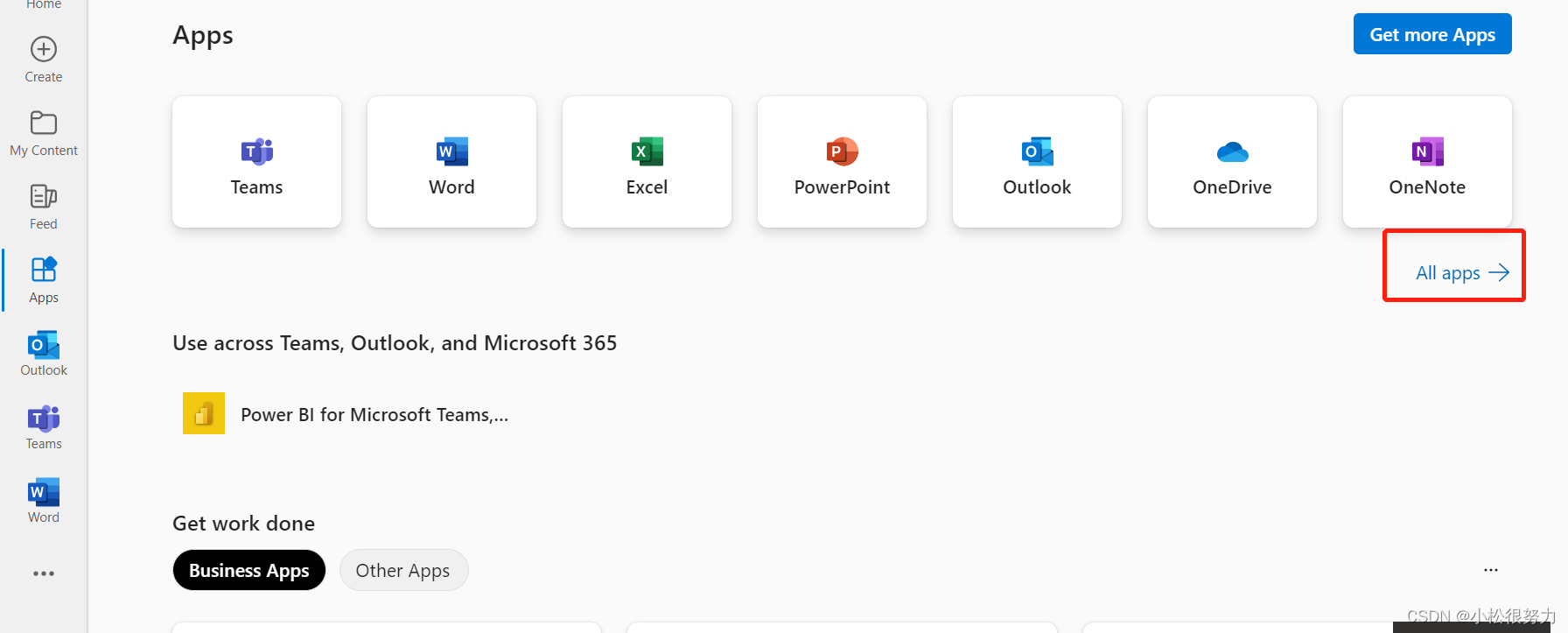Open the OneDrive app card
1568x633 pixels.
[1232, 162]
